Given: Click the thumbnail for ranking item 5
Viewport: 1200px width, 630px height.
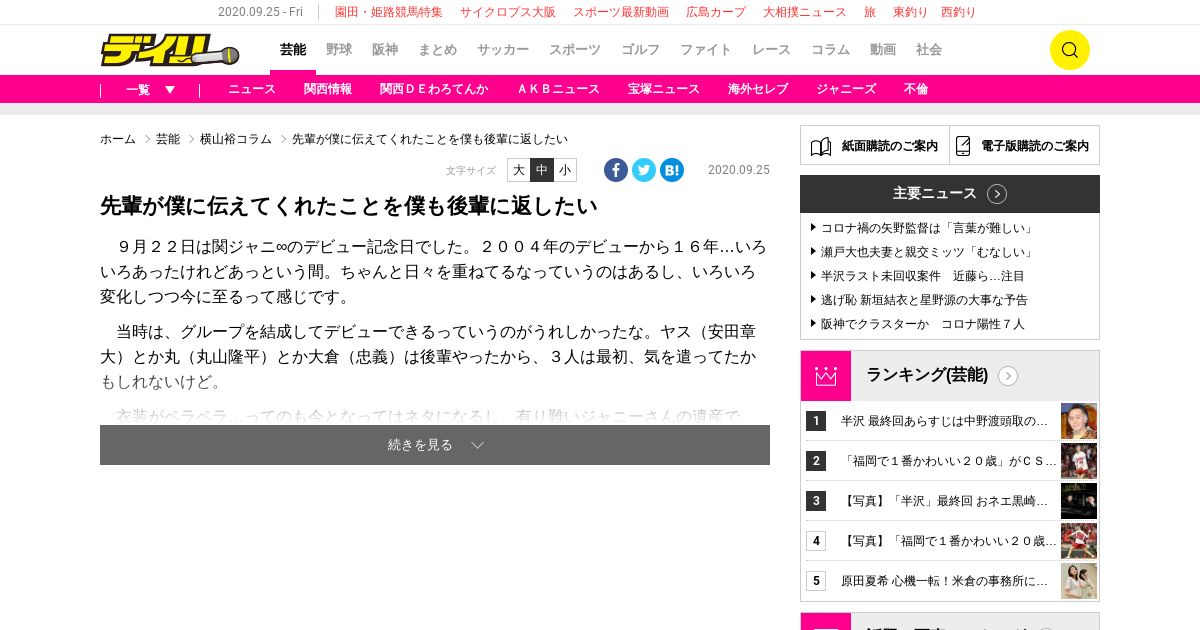Looking at the screenshot, I should pyautogui.click(x=1079, y=581).
